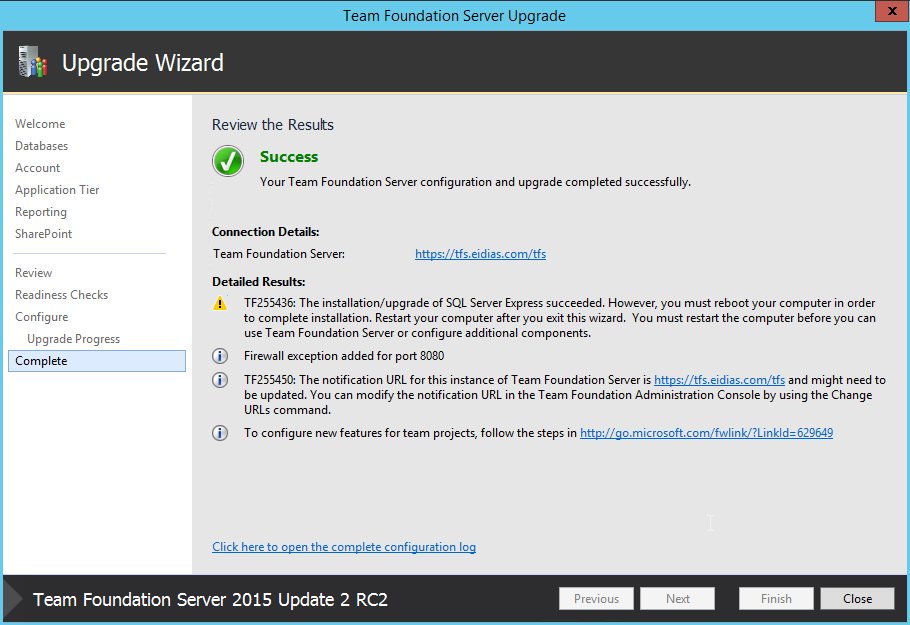
Task: Click the info icon next to Firewall exception
Action: click(220, 356)
